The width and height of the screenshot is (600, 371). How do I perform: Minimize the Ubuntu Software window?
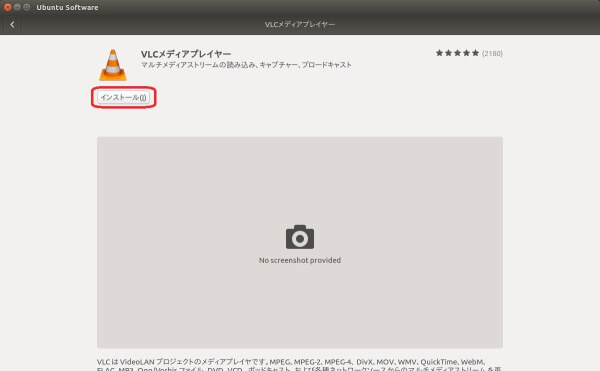pos(17,7)
